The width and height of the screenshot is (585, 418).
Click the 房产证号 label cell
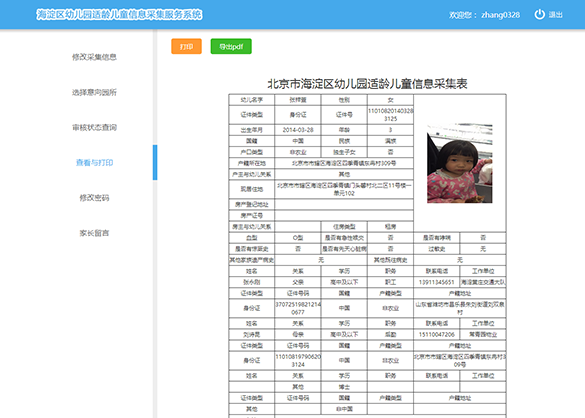pos(251,215)
